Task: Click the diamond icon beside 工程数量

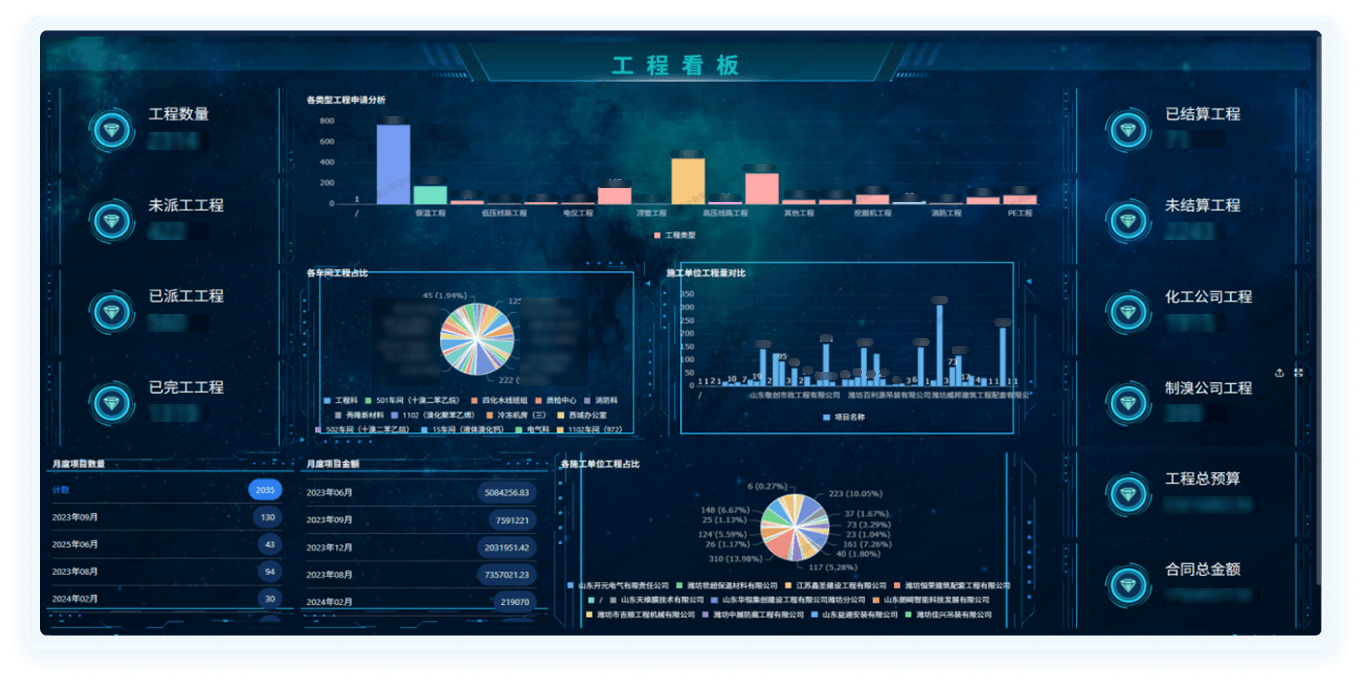Action: [x=111, y=130]
